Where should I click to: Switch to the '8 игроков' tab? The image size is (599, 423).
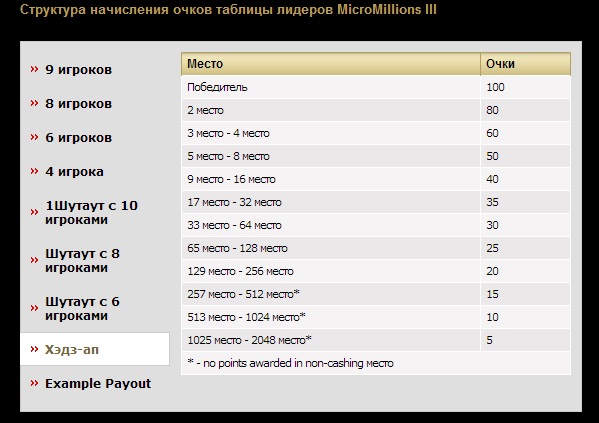pos(78,104)
